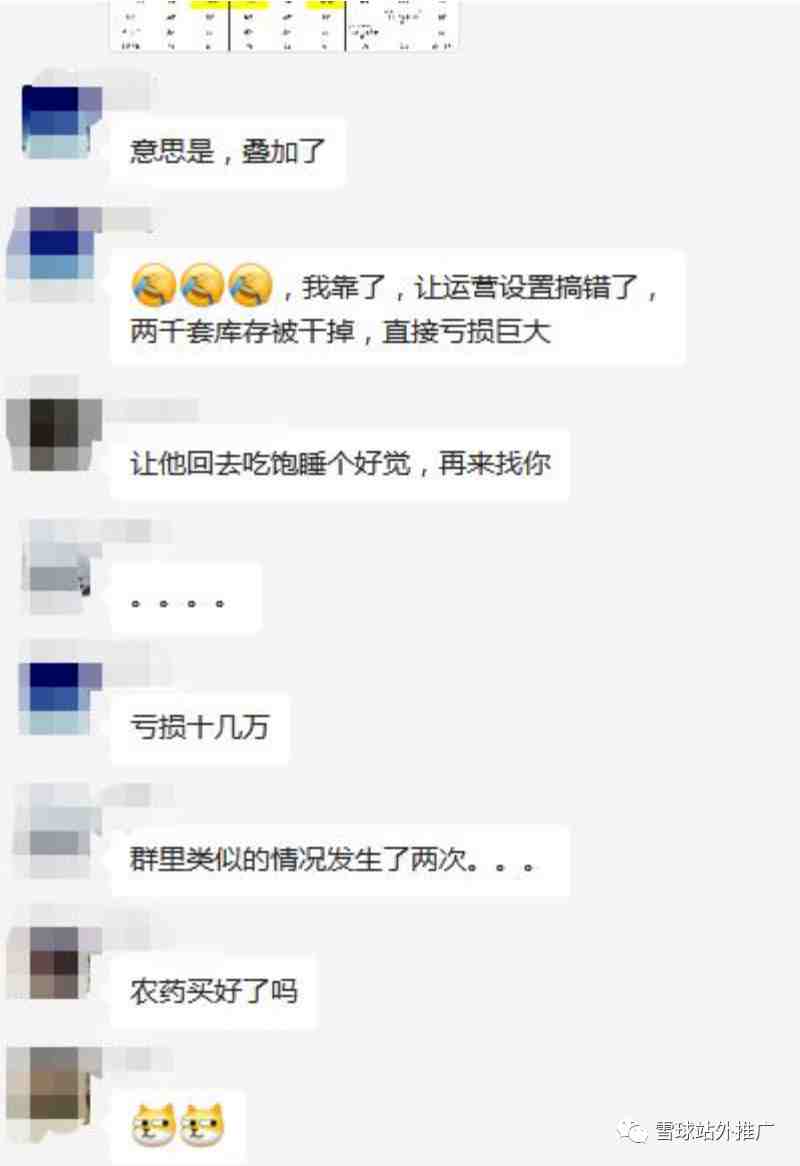Open the table image thumbnail at top
Screen dimensions: 800x1166
tap(284, 25)
